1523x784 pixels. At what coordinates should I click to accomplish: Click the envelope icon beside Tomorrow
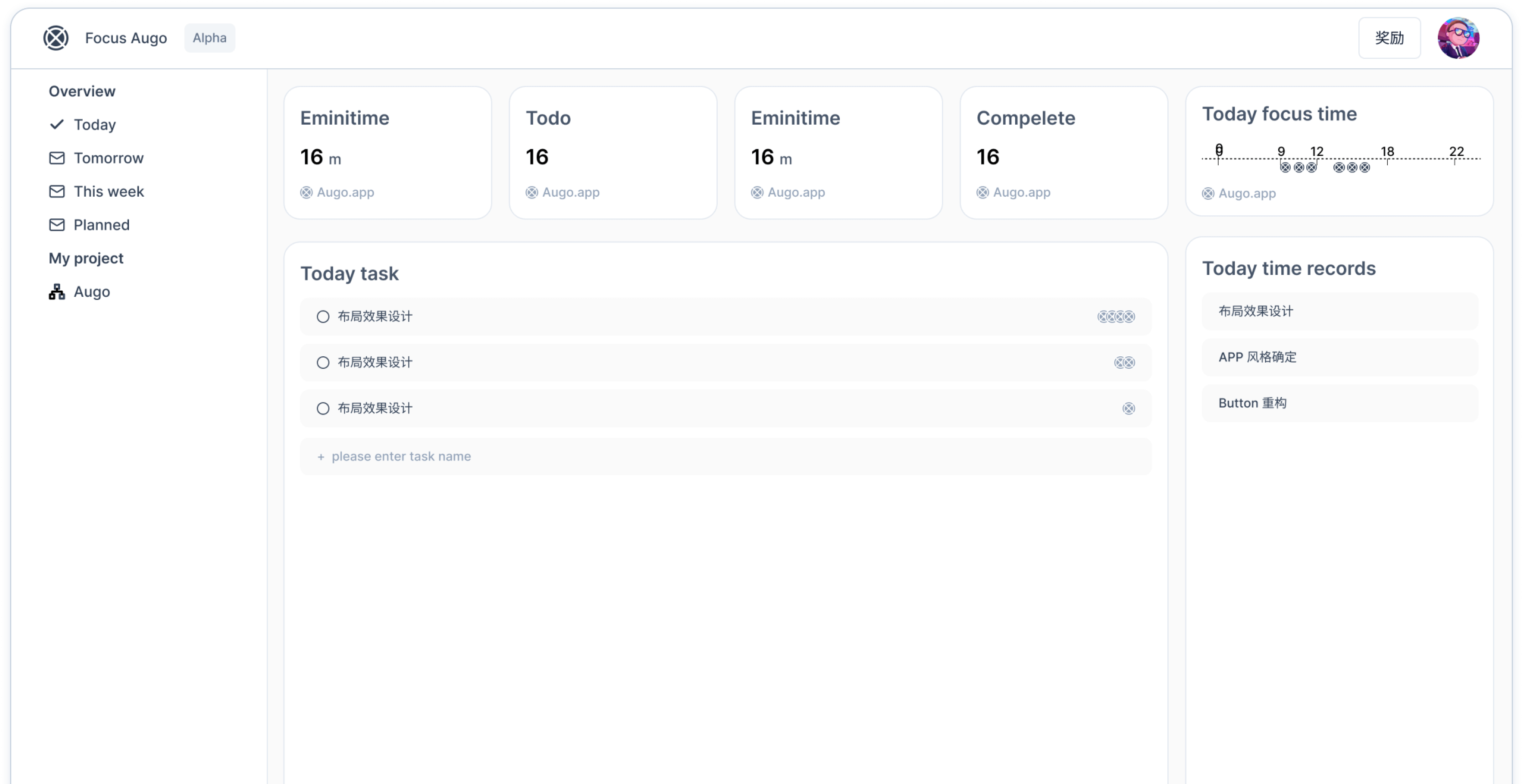coord(57,158)
